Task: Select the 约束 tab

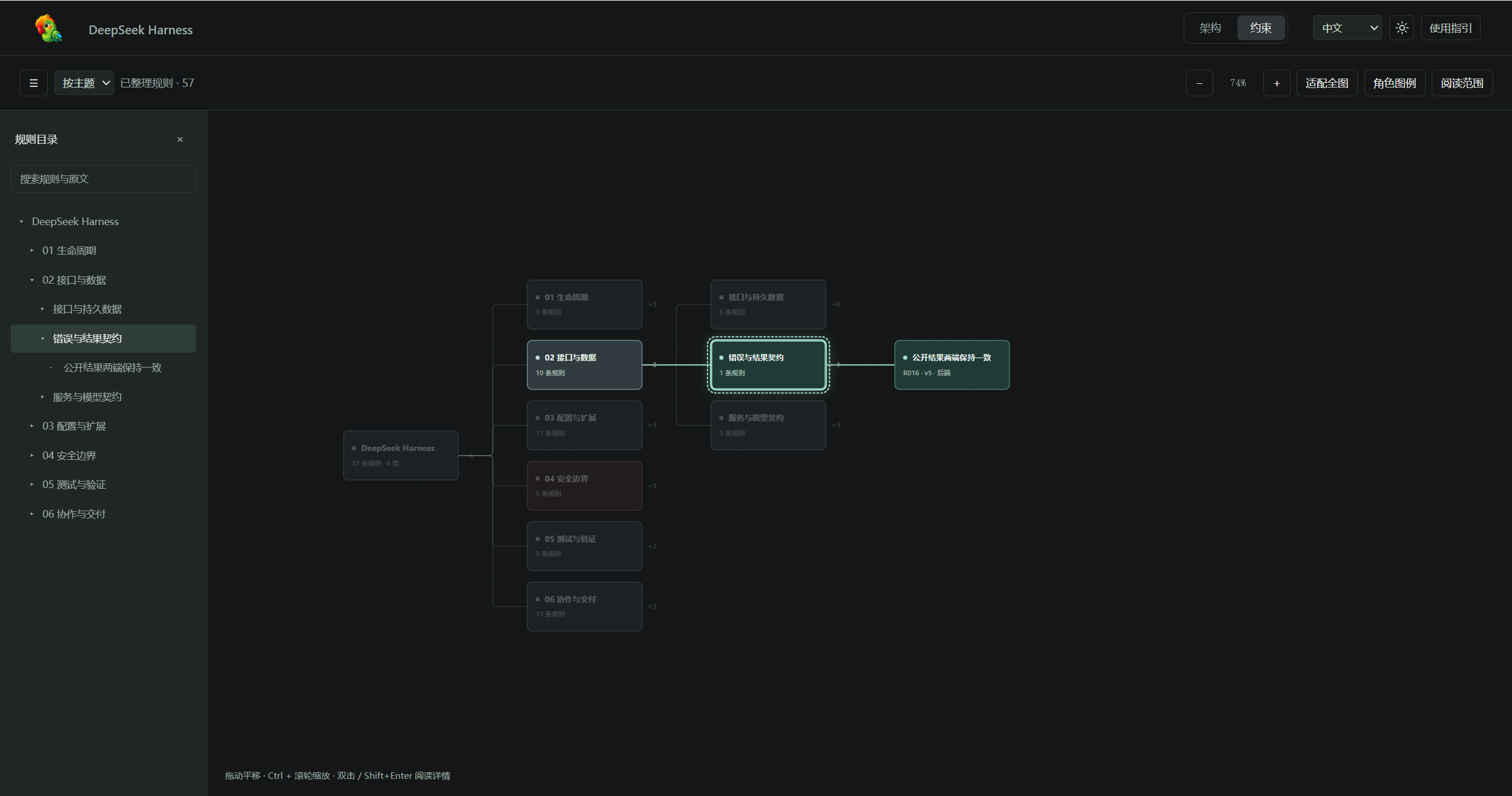Action: [x=1261, y=28]
